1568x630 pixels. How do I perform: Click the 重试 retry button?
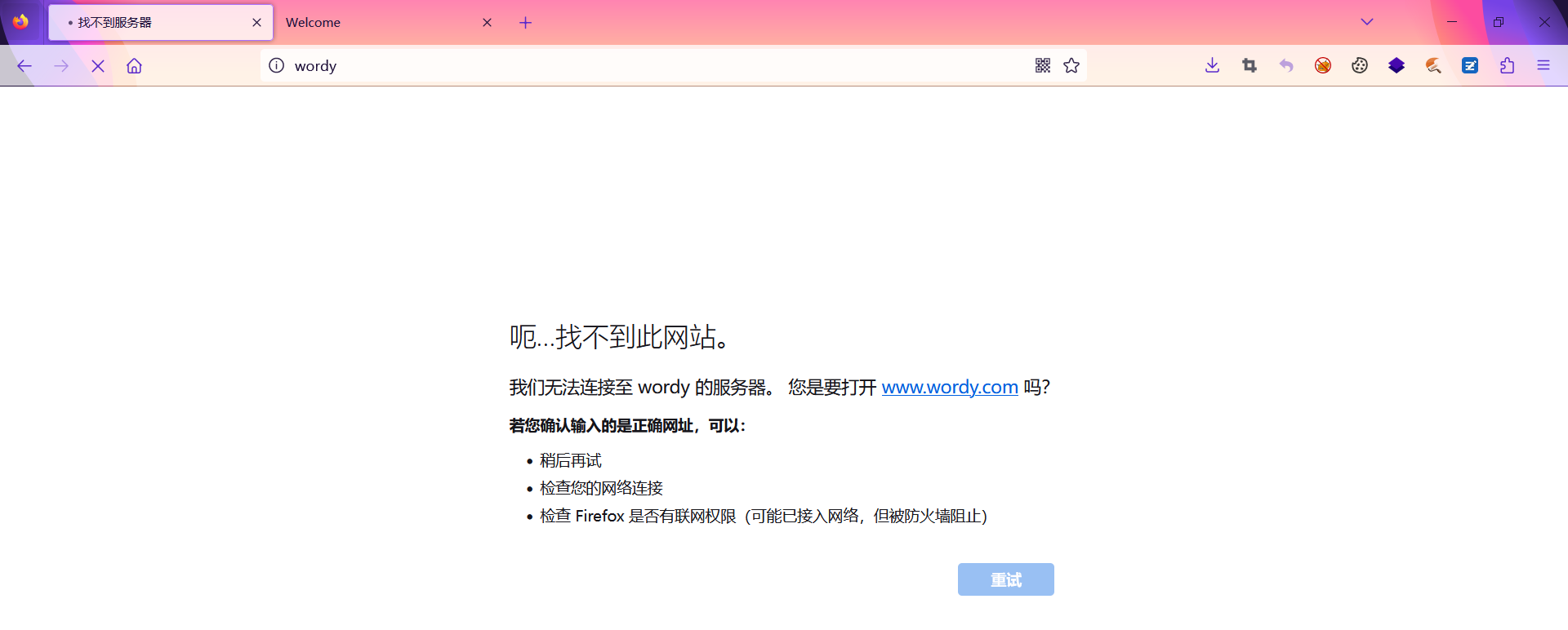[1006, 579]
